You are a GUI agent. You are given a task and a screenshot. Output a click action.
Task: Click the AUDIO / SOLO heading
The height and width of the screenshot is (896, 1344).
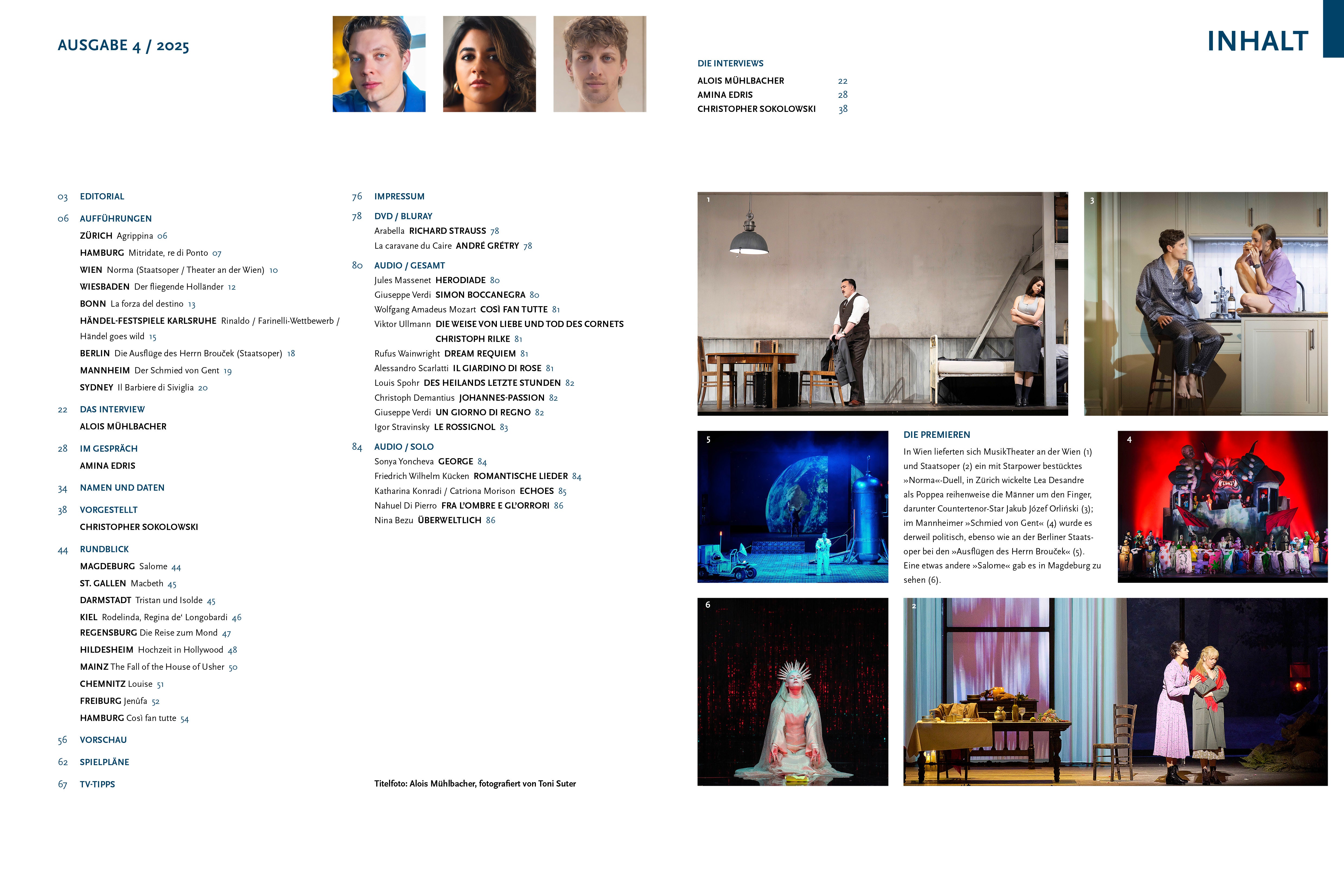point(403,447)
